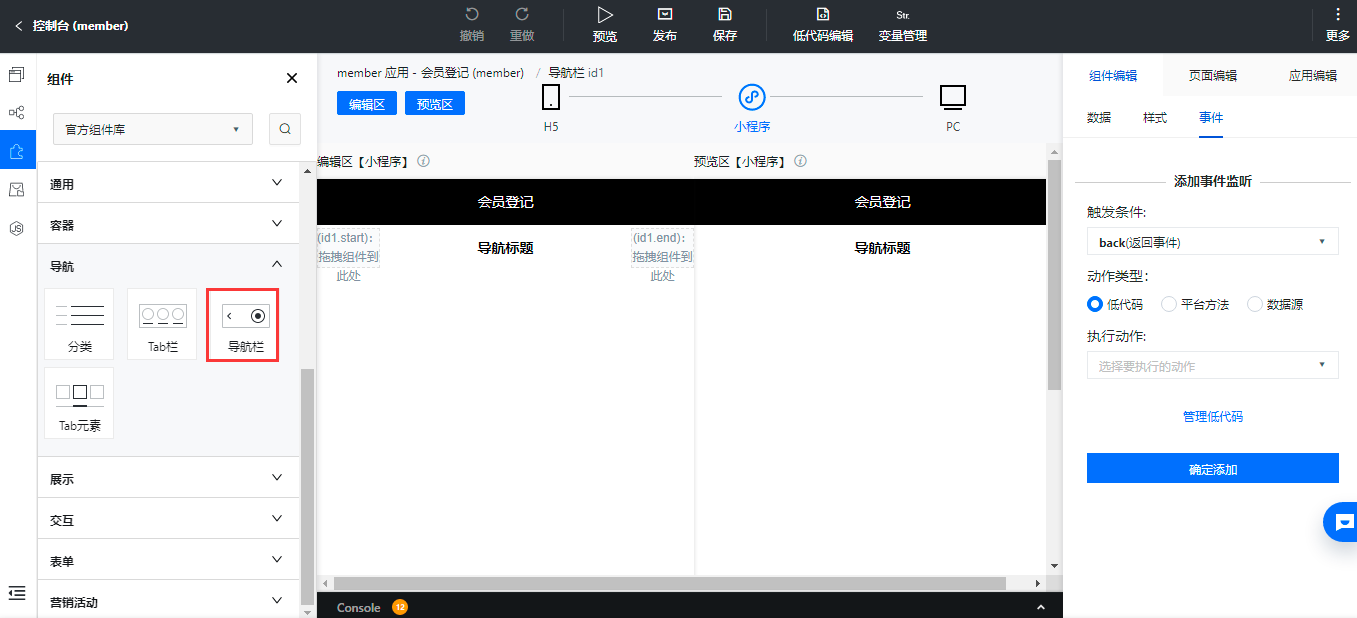The height and width of the screenshot is (618, 1357).
Task: Click the Console badge showing 12
Action: point(400,607)
